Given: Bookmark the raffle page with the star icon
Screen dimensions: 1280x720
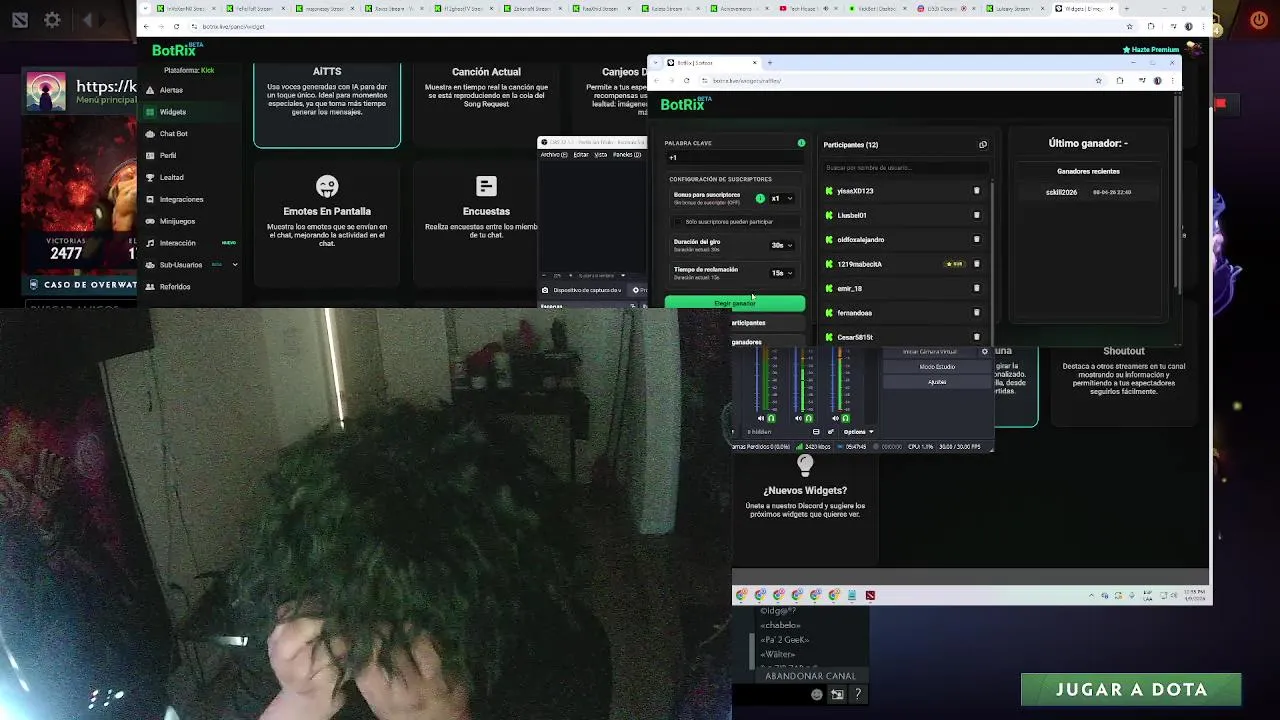Looking at the screenshot, I should [1098, 81].
